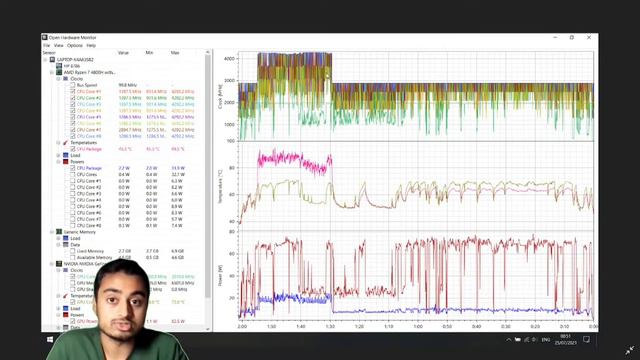Check the Available Memory checkbox
640x360 pixels.
point(73,257)
